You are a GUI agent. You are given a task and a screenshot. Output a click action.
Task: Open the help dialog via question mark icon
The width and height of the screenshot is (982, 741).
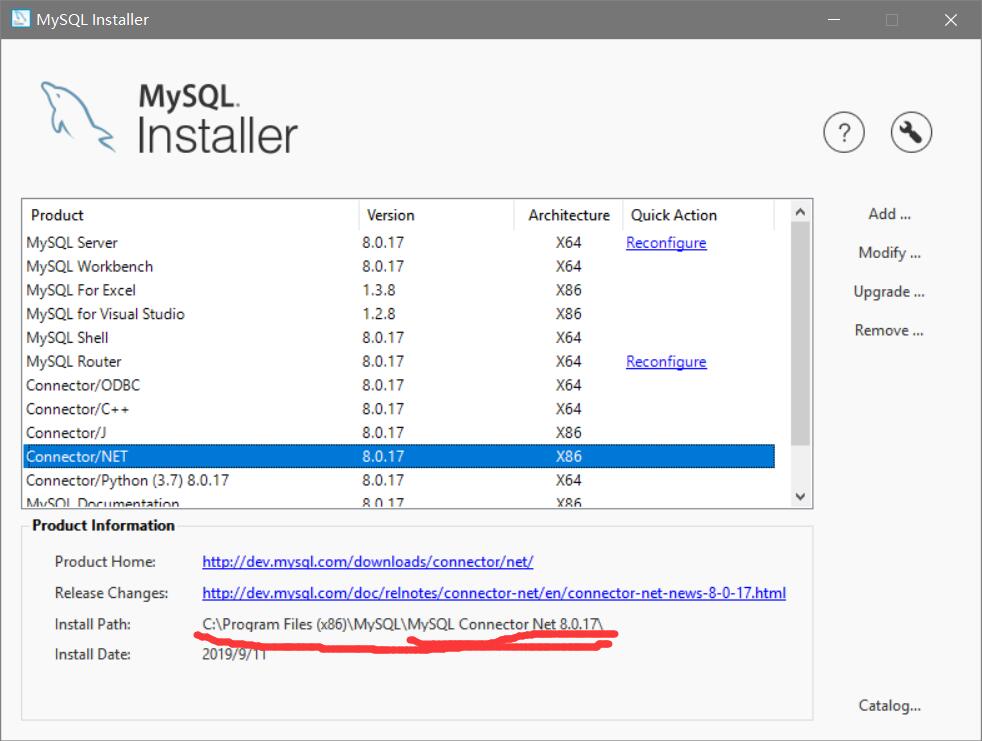(x=843, y=131)
